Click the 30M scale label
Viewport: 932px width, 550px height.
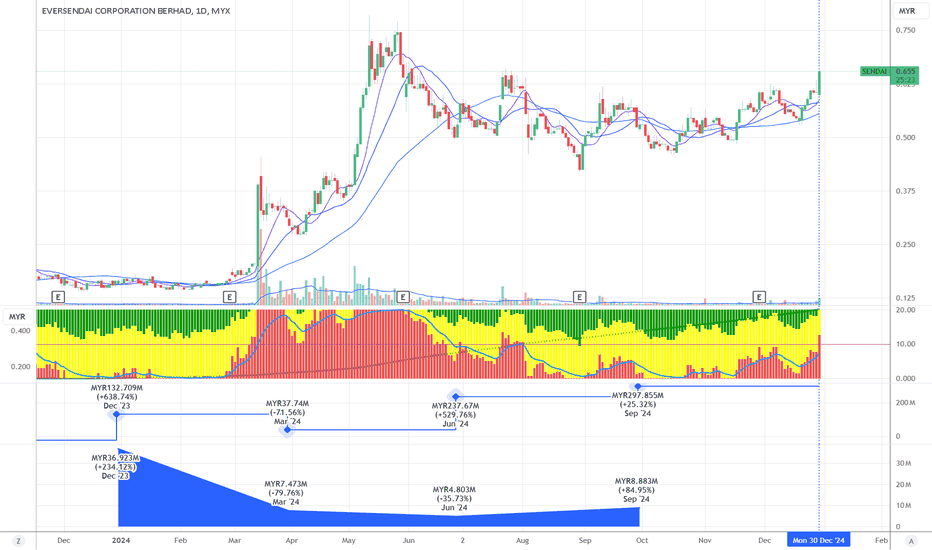[903, 463]
